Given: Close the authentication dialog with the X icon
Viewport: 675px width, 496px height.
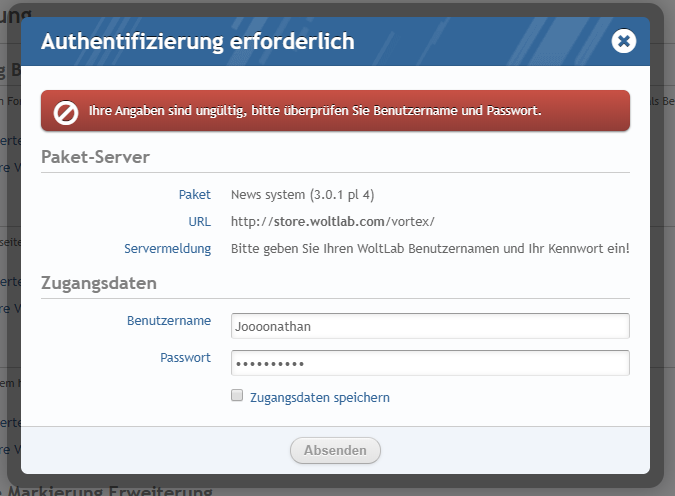Looking at the screenshot, I should tap(624, 41).
